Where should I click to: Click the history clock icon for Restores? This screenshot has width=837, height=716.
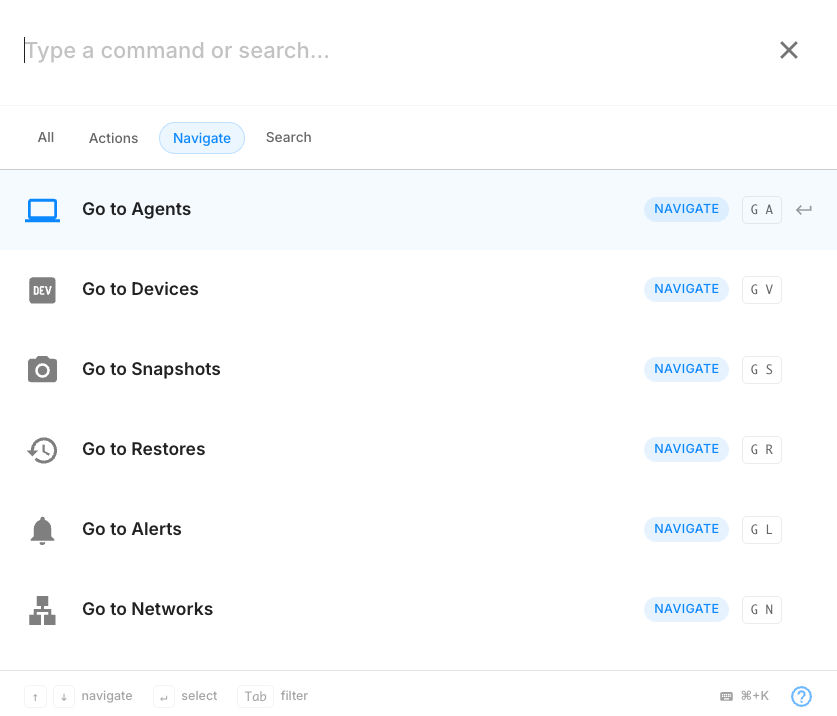pos(42,450)
